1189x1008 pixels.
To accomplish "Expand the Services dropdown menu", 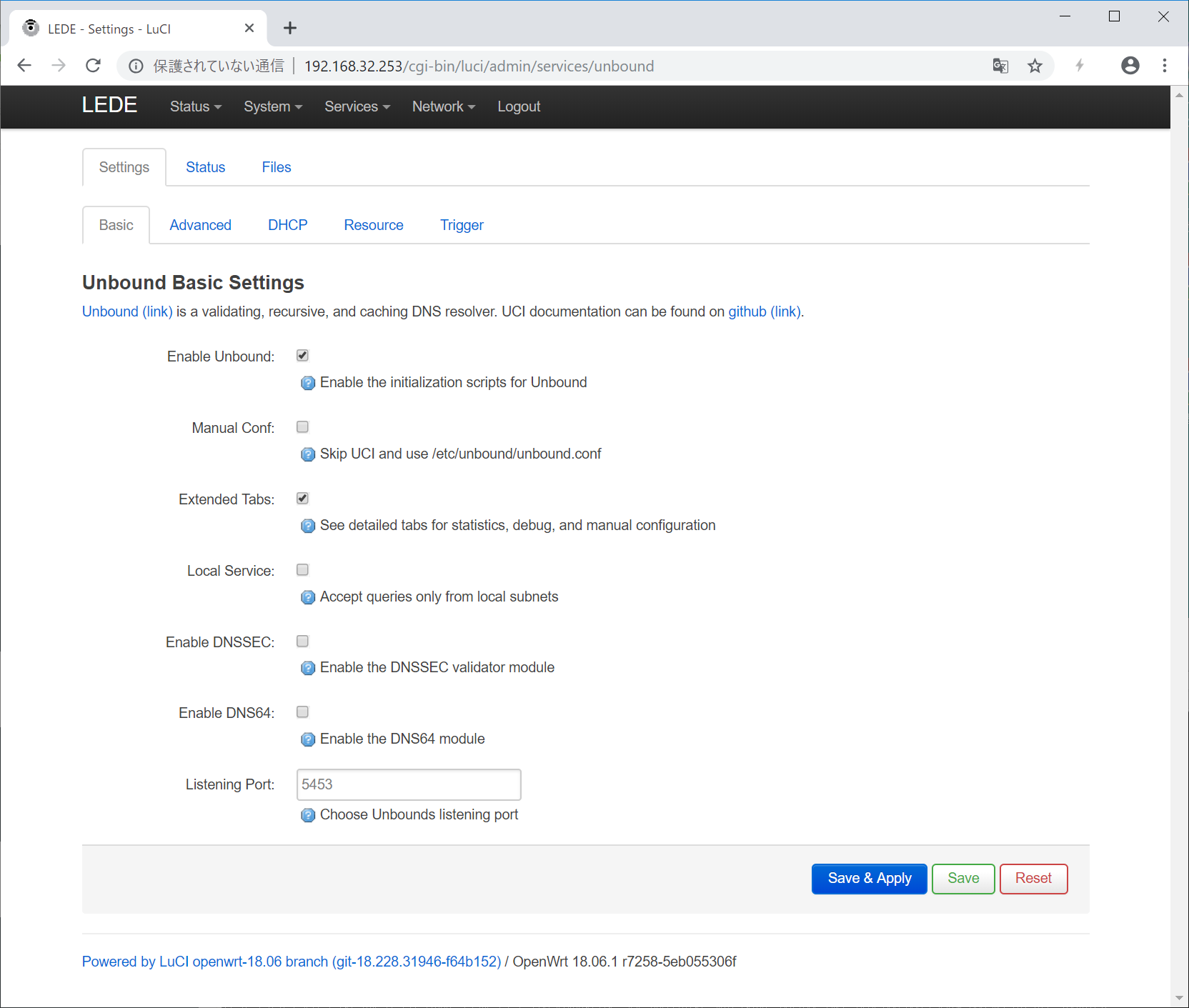I will [x=357, y=106].
